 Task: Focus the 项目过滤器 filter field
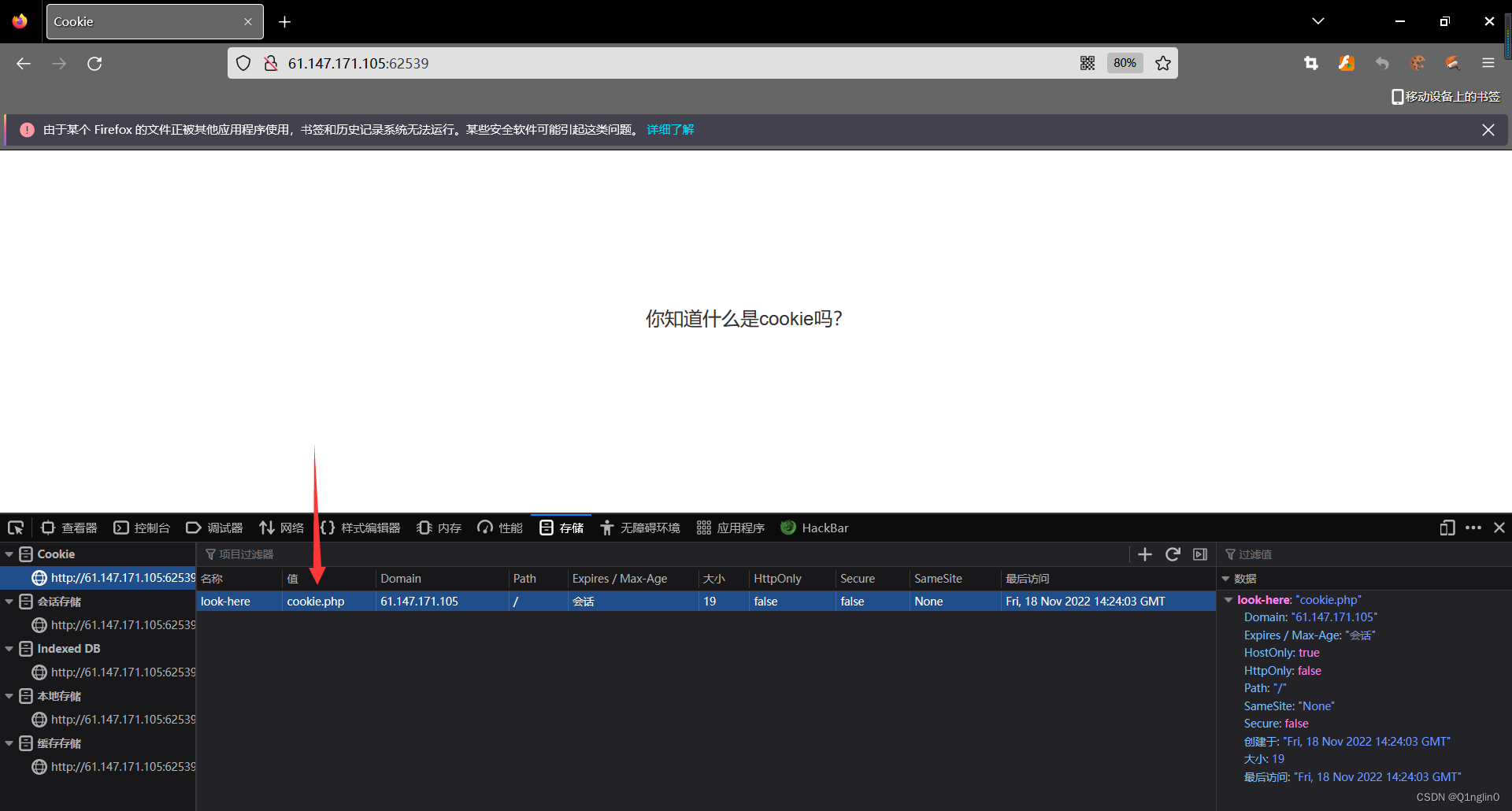coord(661,554)
